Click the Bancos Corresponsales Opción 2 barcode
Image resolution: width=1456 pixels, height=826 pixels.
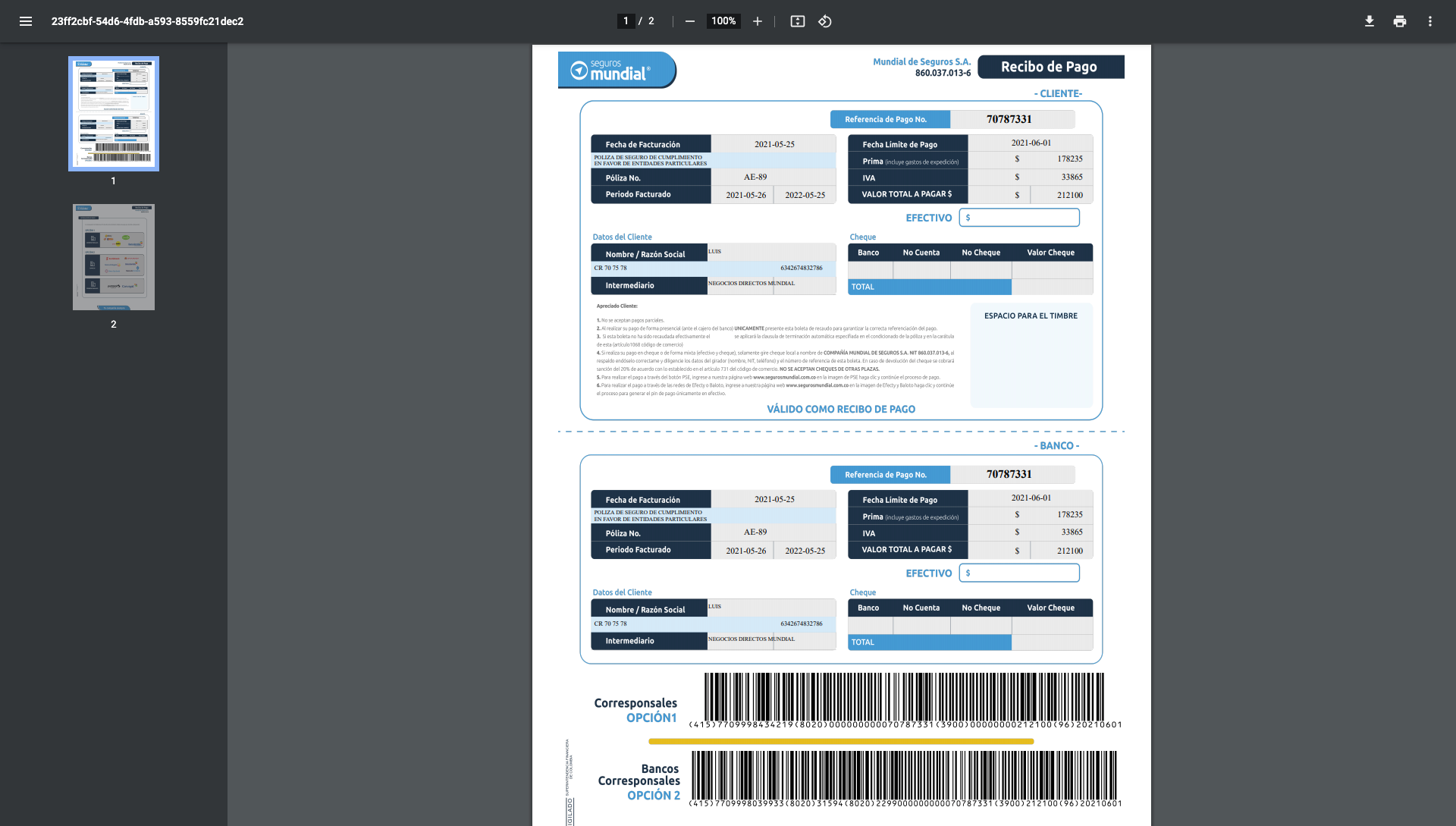click(904, 774)
